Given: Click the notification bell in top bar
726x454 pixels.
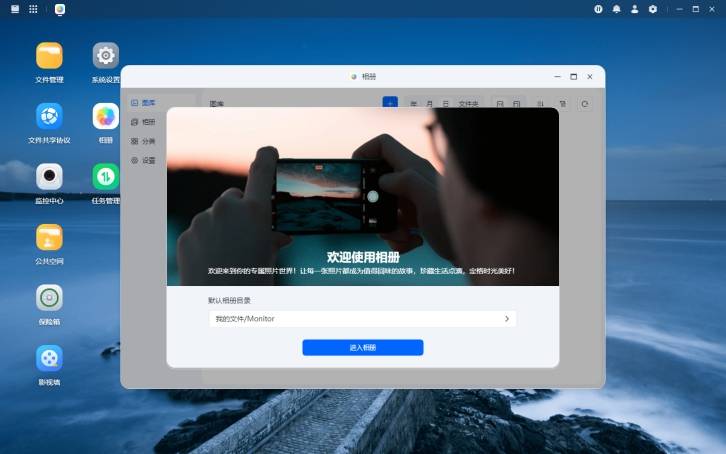Looking at the screenshot, I should (x=616, y=9).
